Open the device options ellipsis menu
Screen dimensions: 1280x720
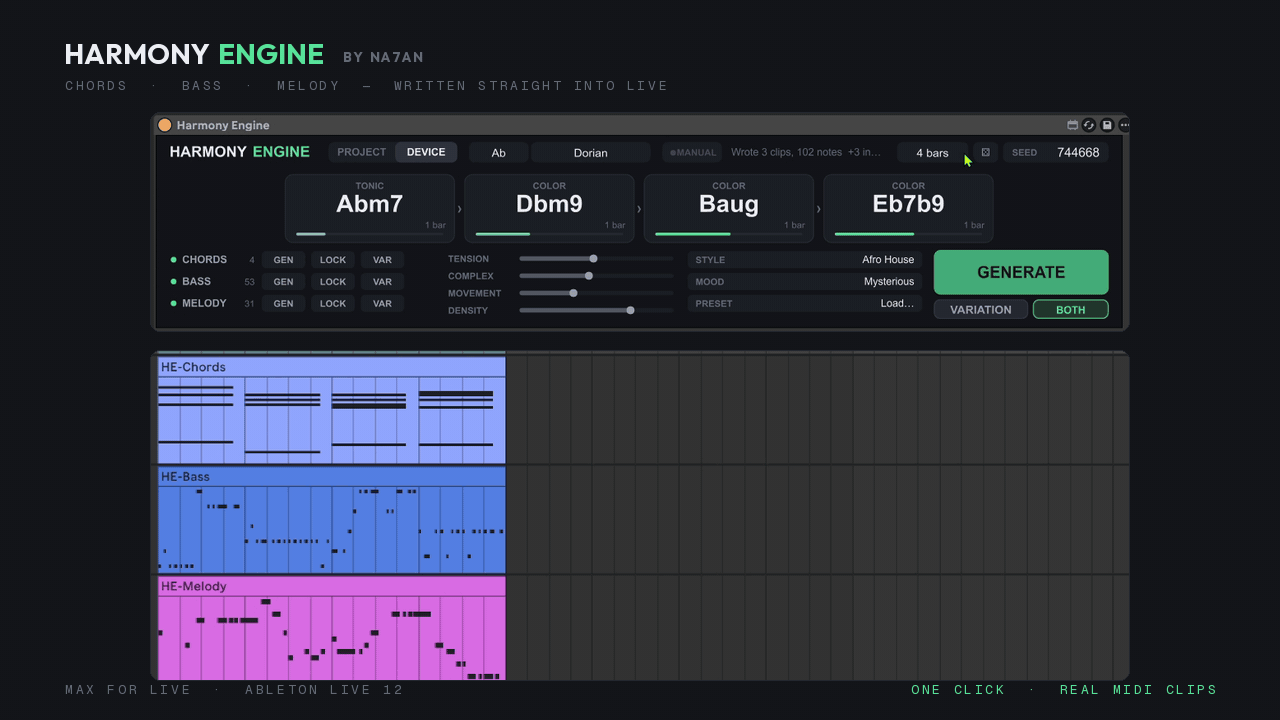pyautogui.click(x=1124, y=125)
